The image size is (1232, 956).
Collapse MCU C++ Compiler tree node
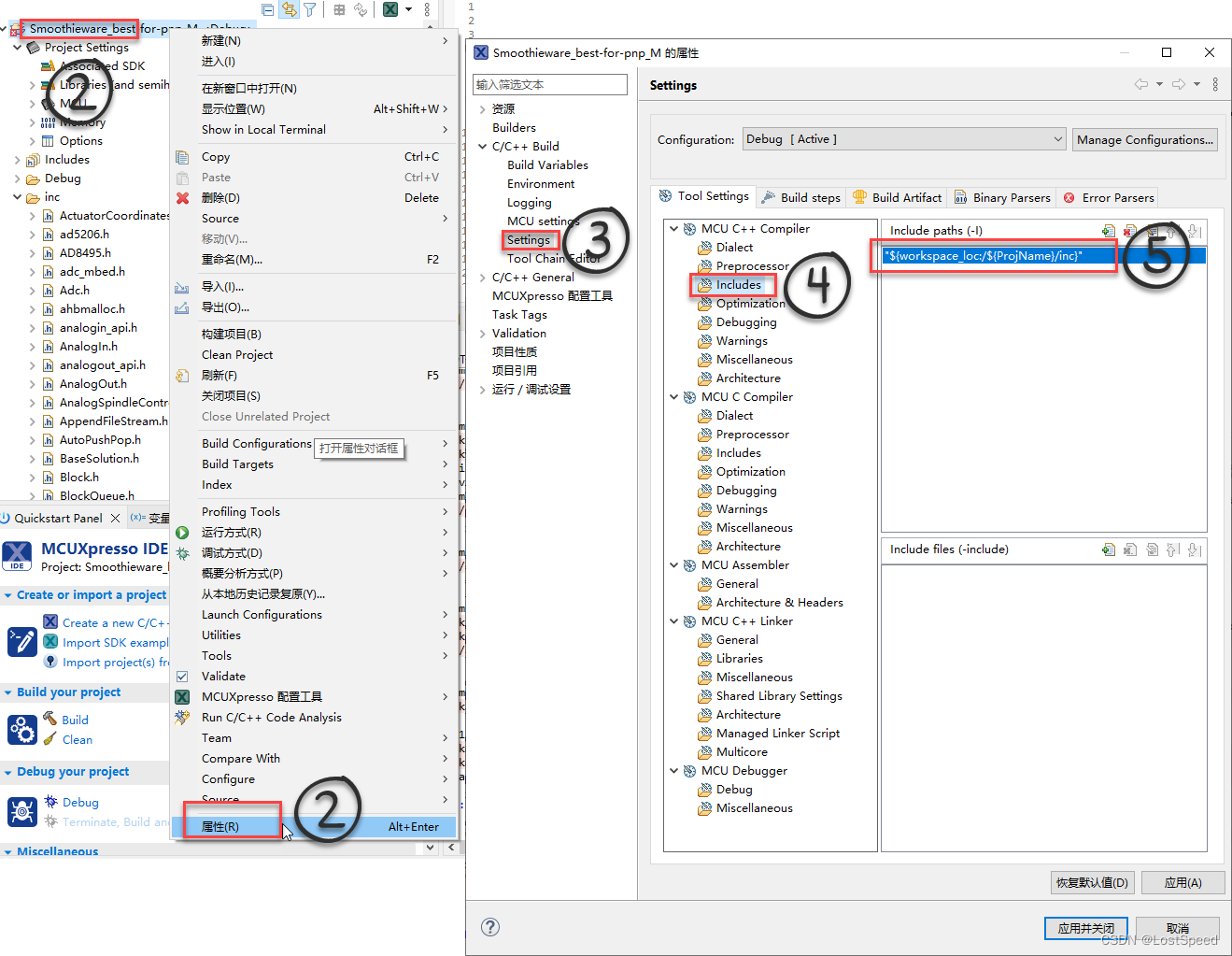674,229
